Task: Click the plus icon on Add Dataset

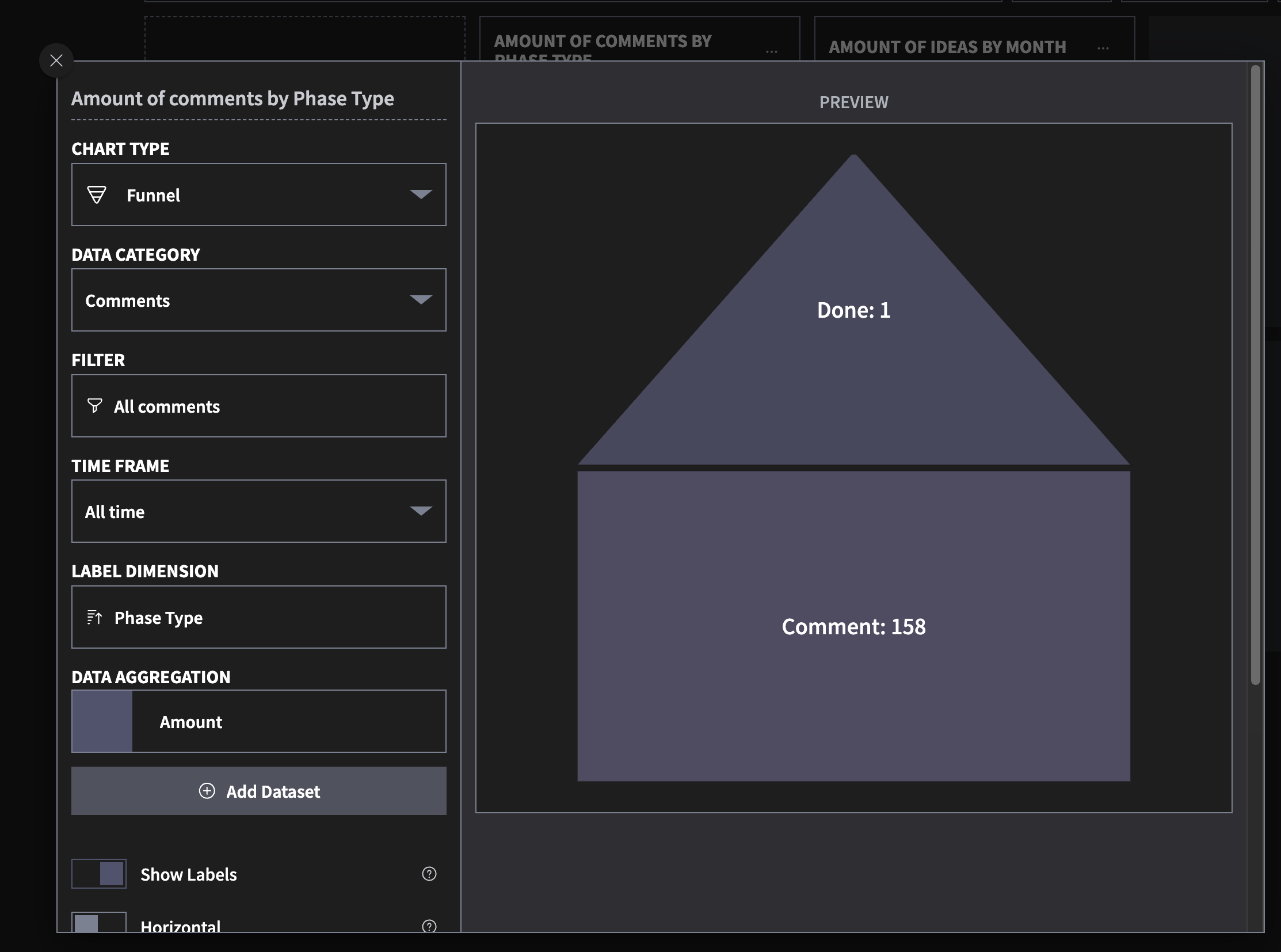Action: [x=207, y=791]
